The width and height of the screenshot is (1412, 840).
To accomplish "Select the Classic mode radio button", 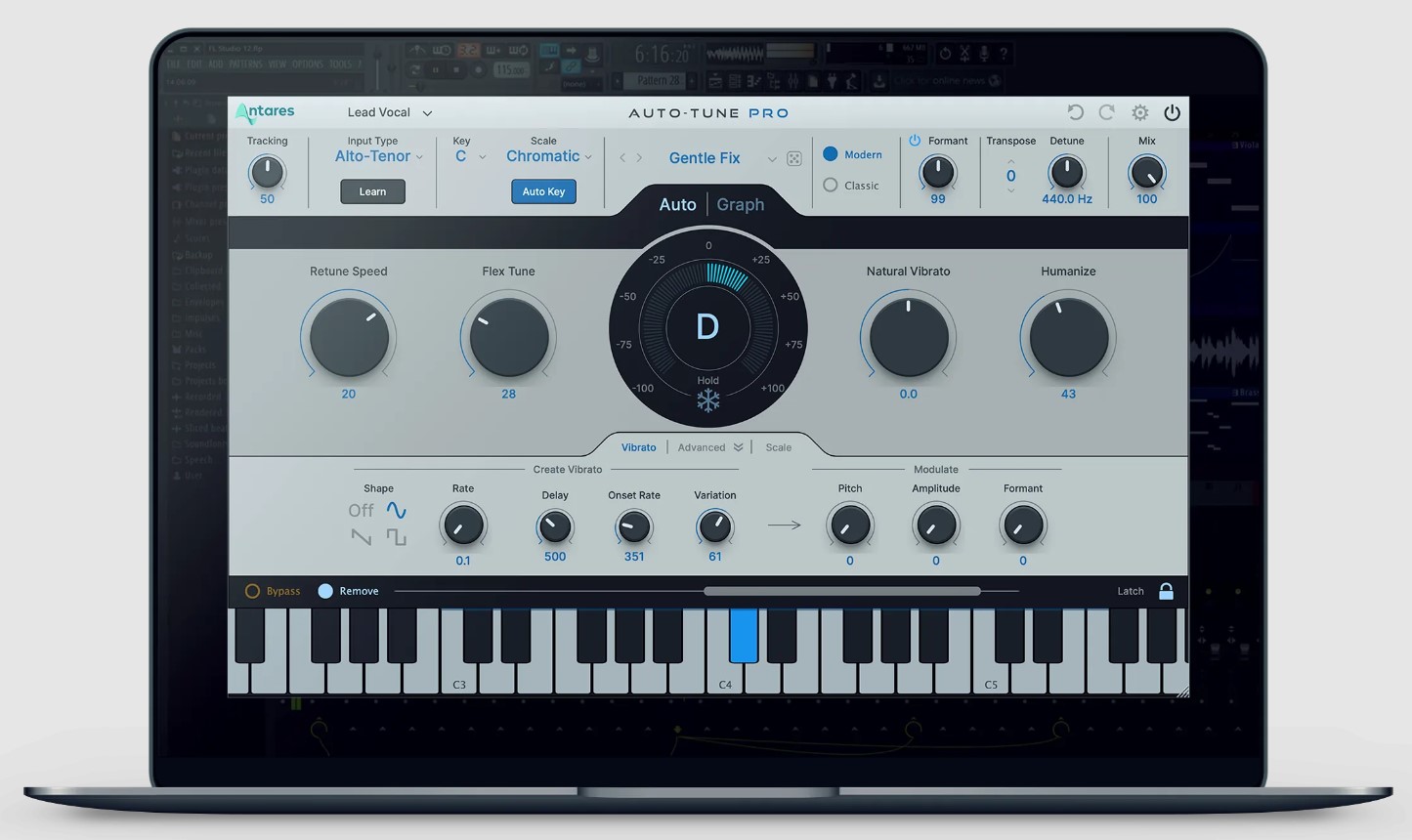I will tap(831, 185).
